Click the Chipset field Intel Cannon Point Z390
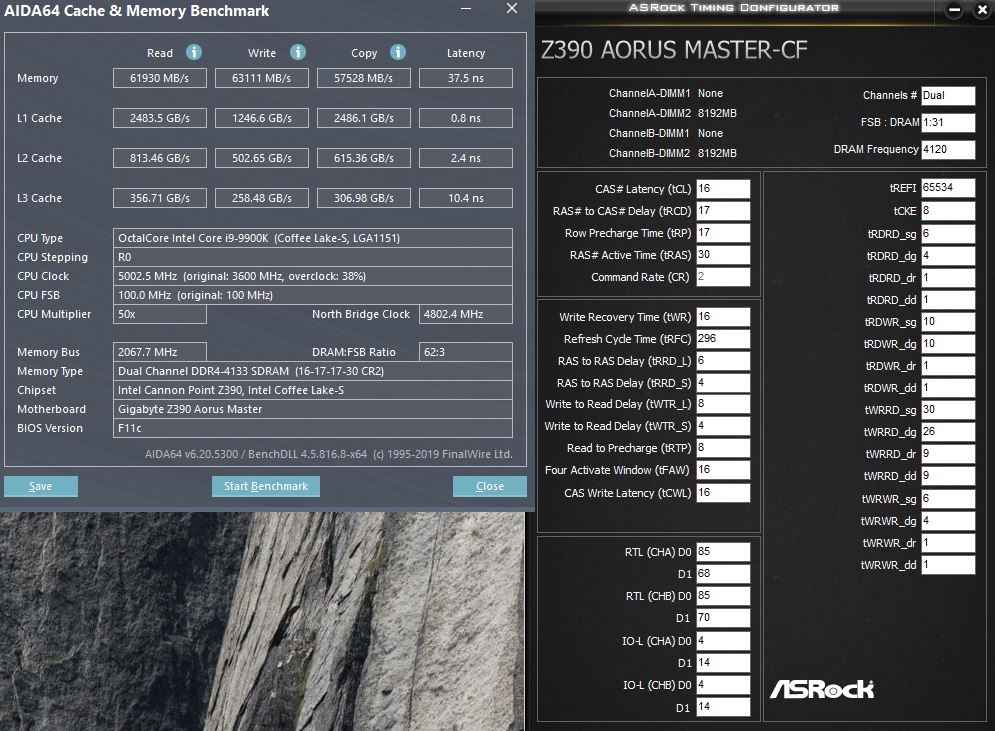The image size is (995, 731). (313, 390)
